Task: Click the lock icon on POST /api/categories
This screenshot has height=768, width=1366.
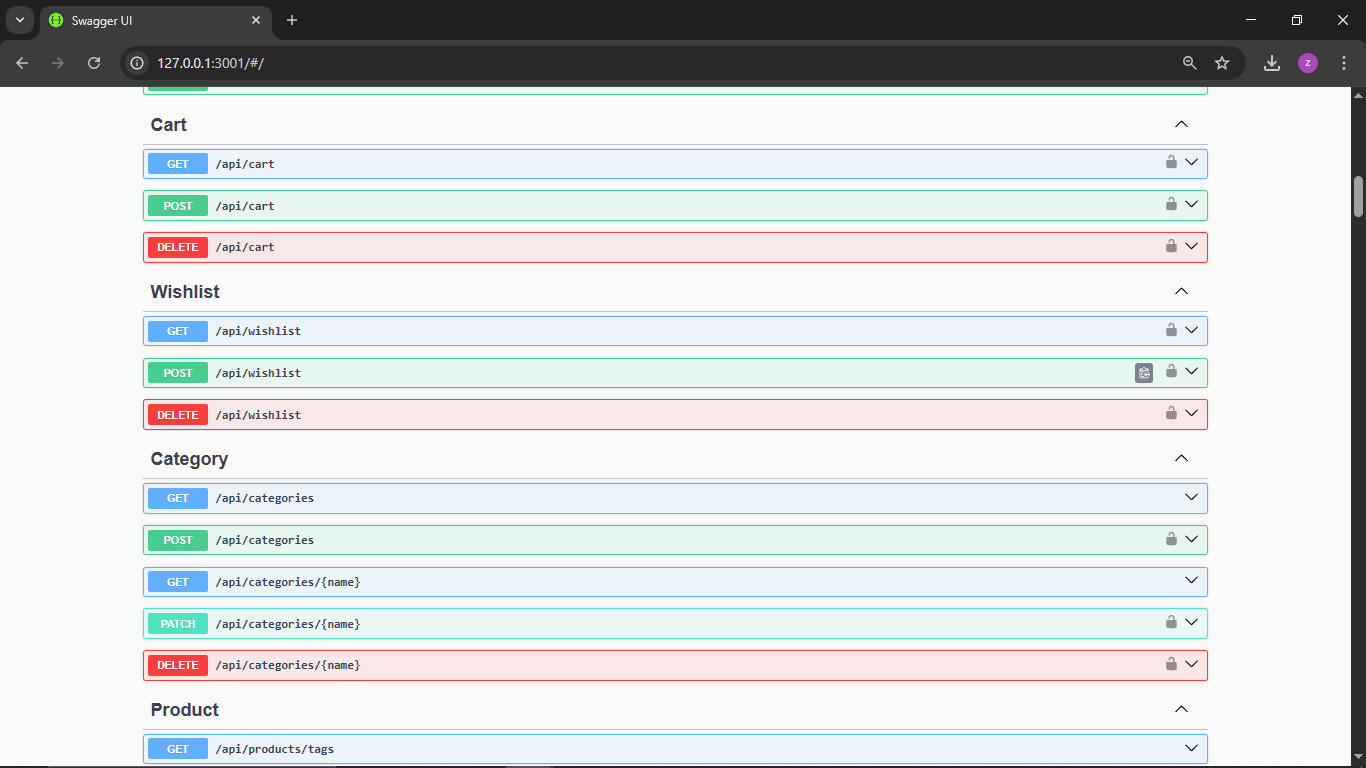Action: pos(1171,539)
